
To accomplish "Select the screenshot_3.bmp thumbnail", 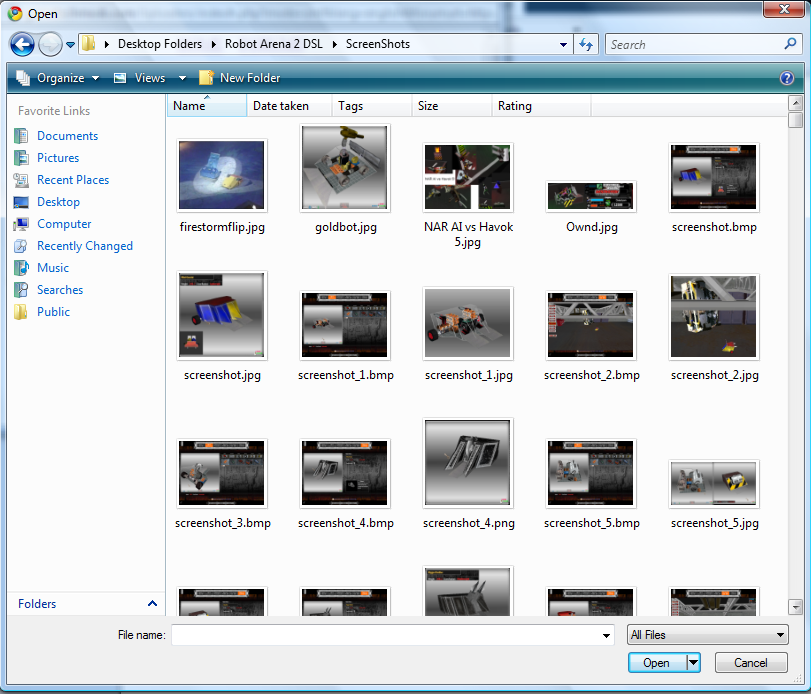I will pos(222,473).
